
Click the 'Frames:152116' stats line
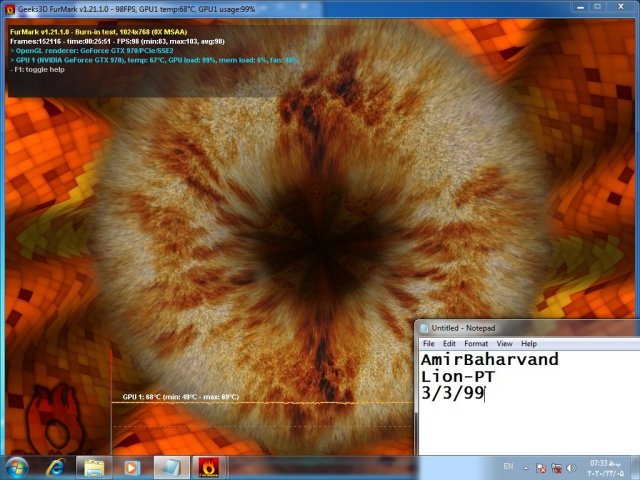click(x=117, y=41)
